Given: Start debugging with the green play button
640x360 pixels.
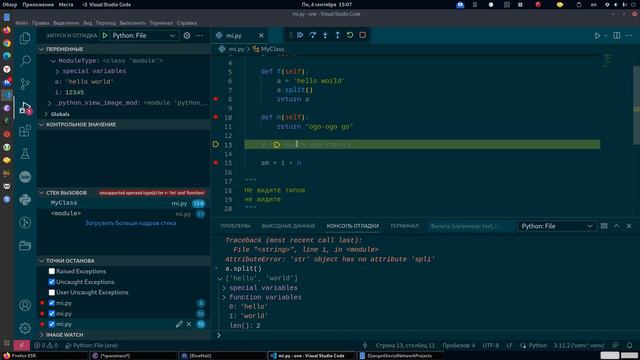Looking at the screenshot, I should [105, 36].
